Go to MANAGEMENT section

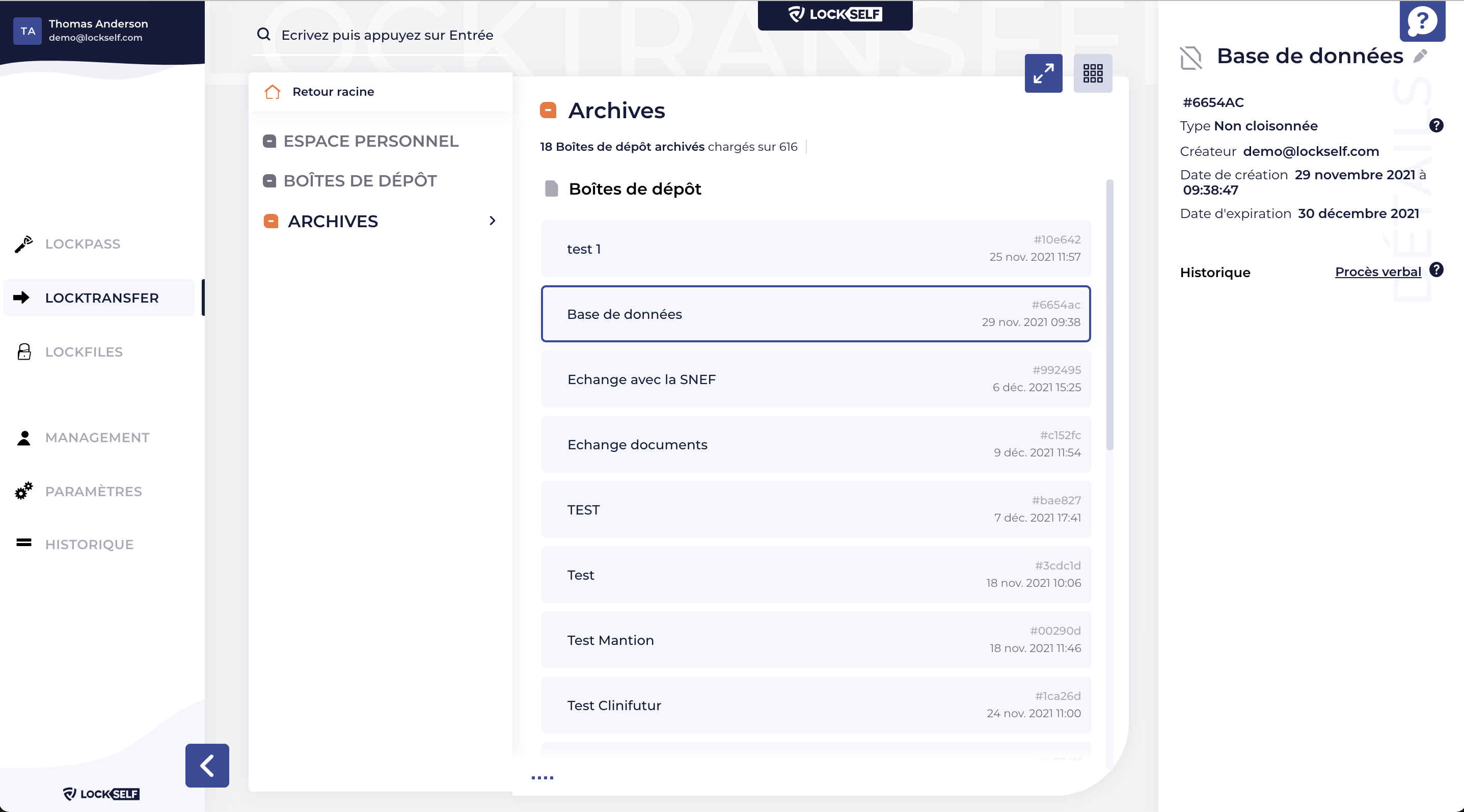[97, 438]
